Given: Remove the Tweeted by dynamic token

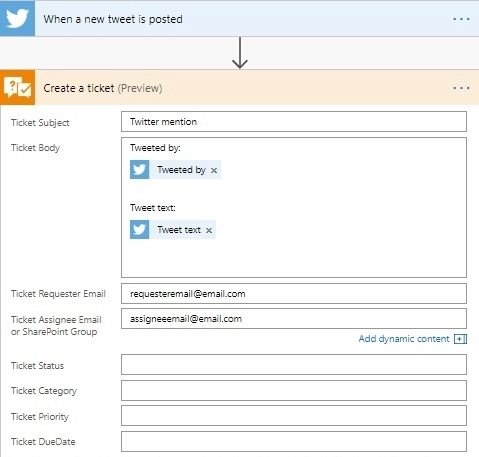Looking at the screenshot, I should [214, 170].
